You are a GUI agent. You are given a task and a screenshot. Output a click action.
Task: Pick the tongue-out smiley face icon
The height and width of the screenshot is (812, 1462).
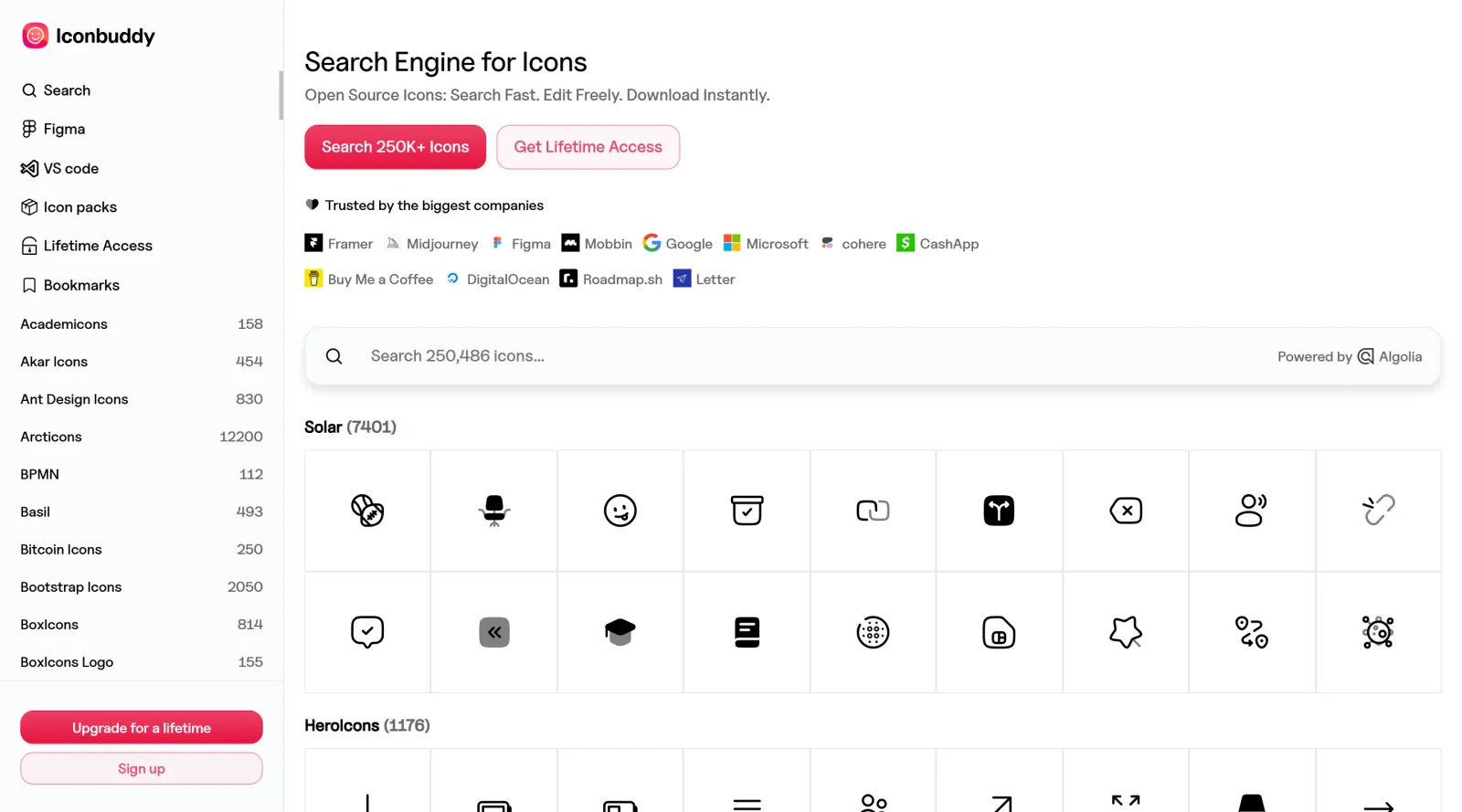pos(620,511)
